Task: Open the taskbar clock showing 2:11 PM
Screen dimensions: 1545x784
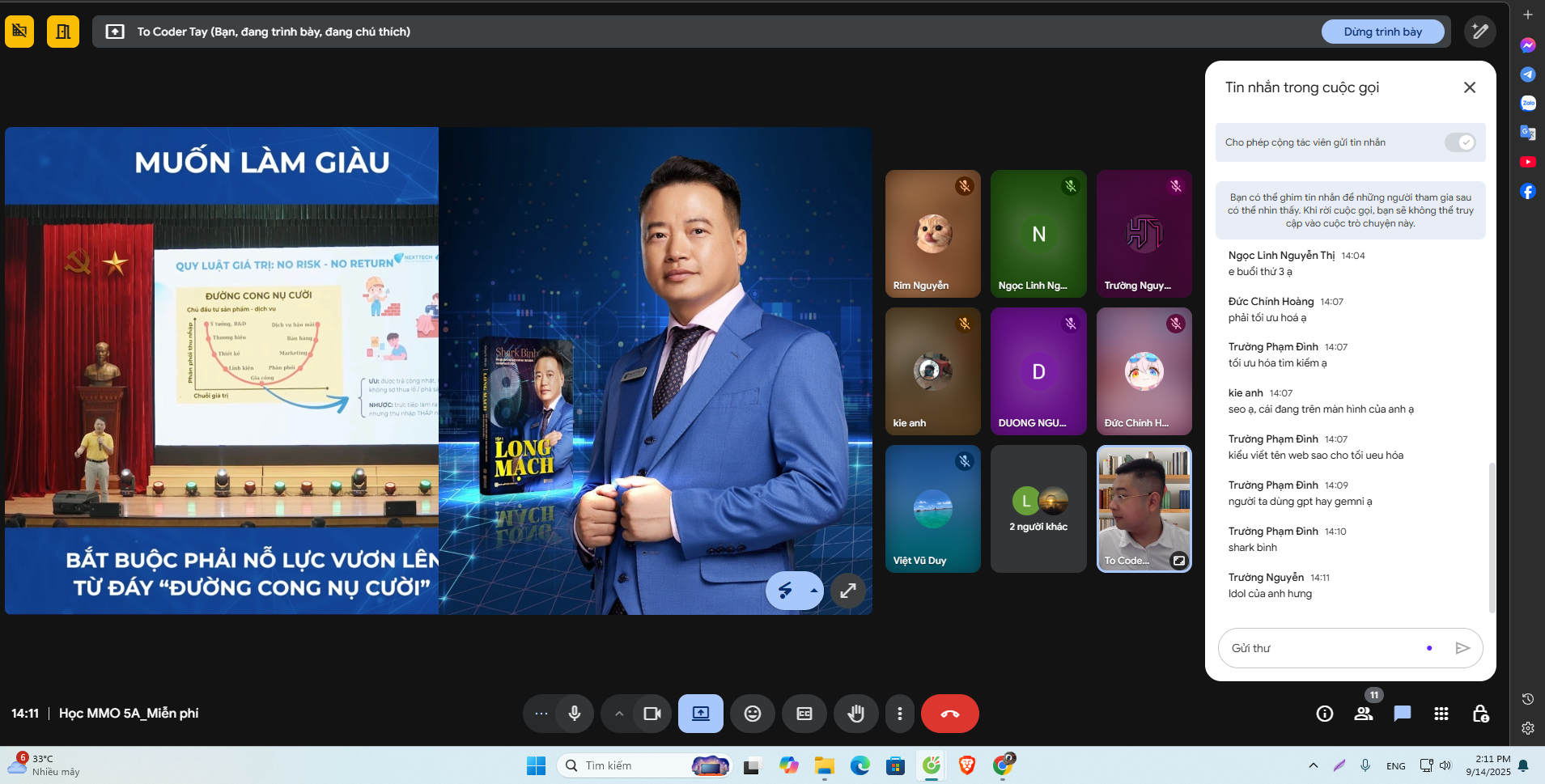Action: [1488, 765]
